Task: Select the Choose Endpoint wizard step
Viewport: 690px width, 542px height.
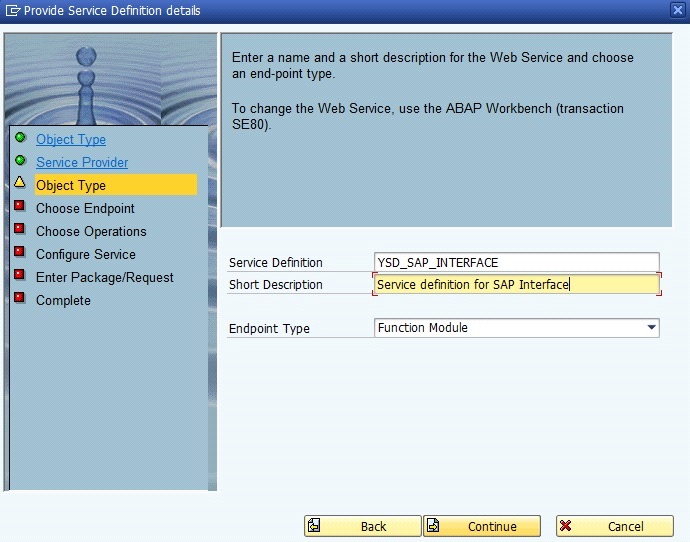Action: click(x=85, y=209)
